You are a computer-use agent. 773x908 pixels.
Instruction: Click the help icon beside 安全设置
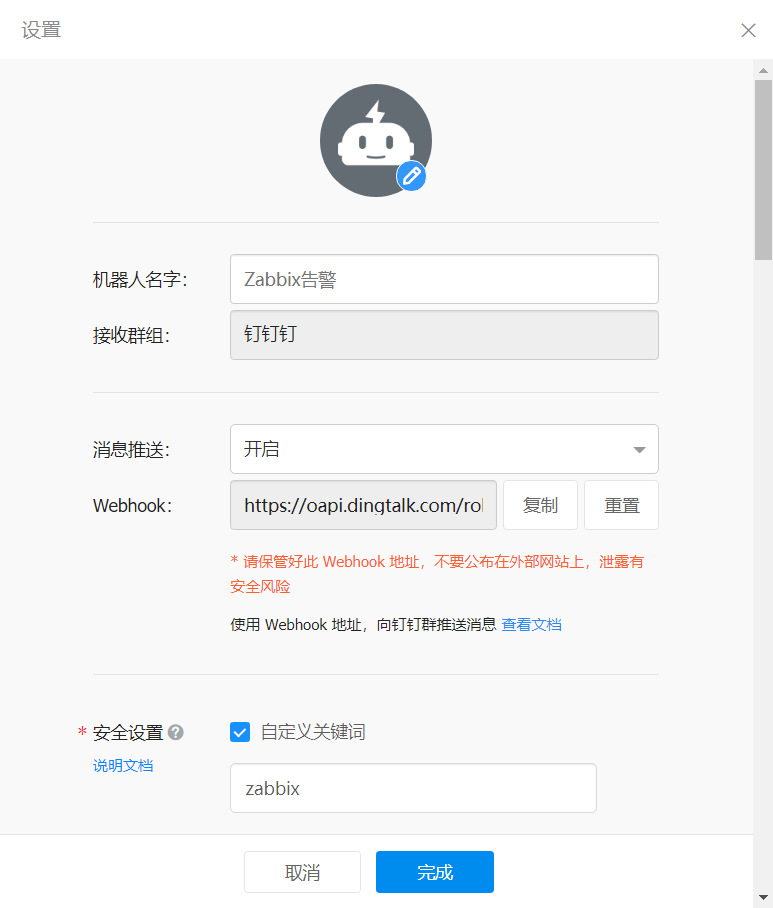tap(175, 733)
